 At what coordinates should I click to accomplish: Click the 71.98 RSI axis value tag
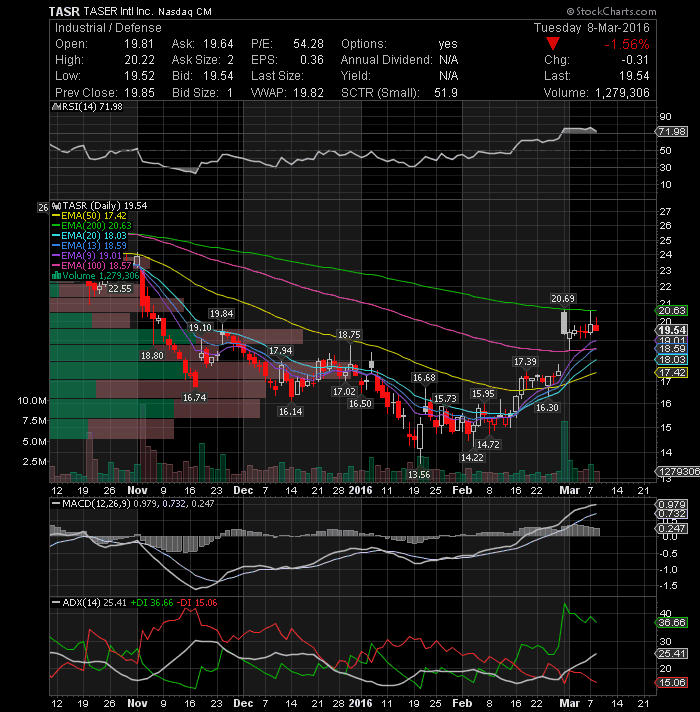coord(672,132)
